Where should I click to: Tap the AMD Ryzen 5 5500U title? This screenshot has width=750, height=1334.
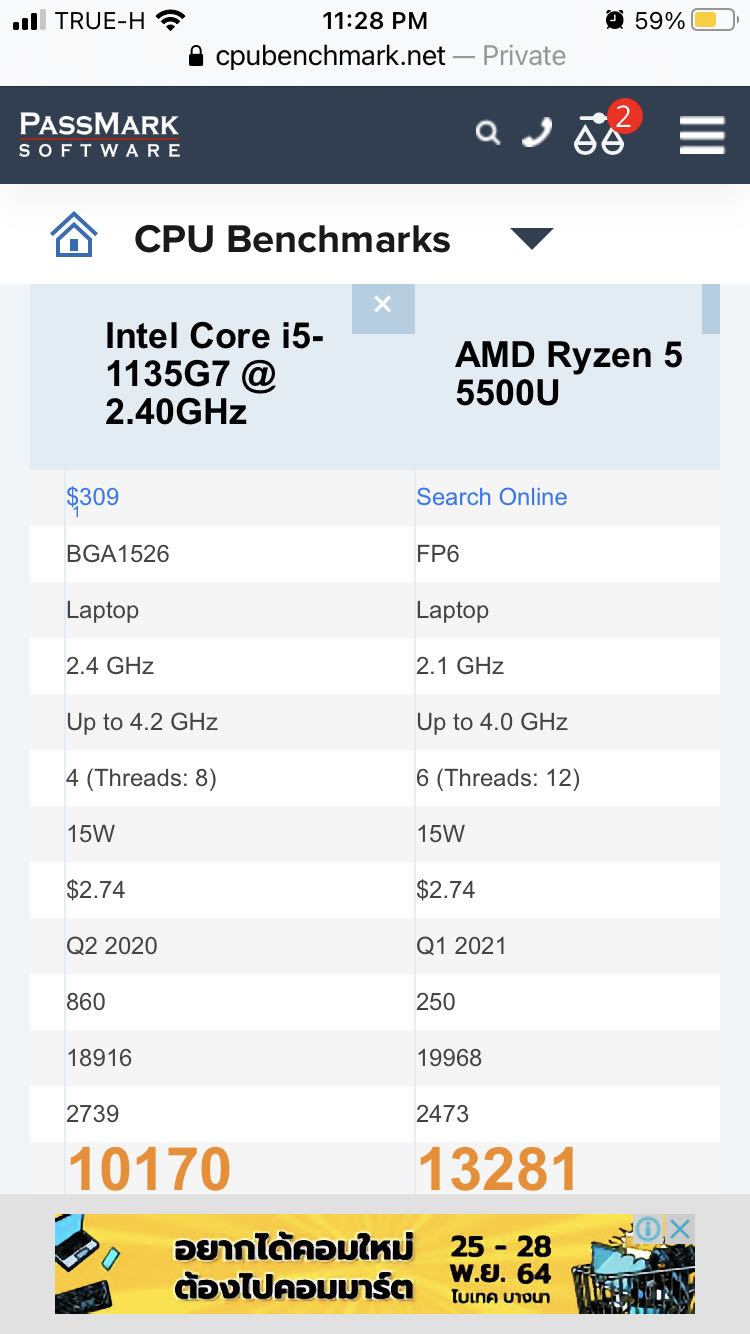point(569,373)
